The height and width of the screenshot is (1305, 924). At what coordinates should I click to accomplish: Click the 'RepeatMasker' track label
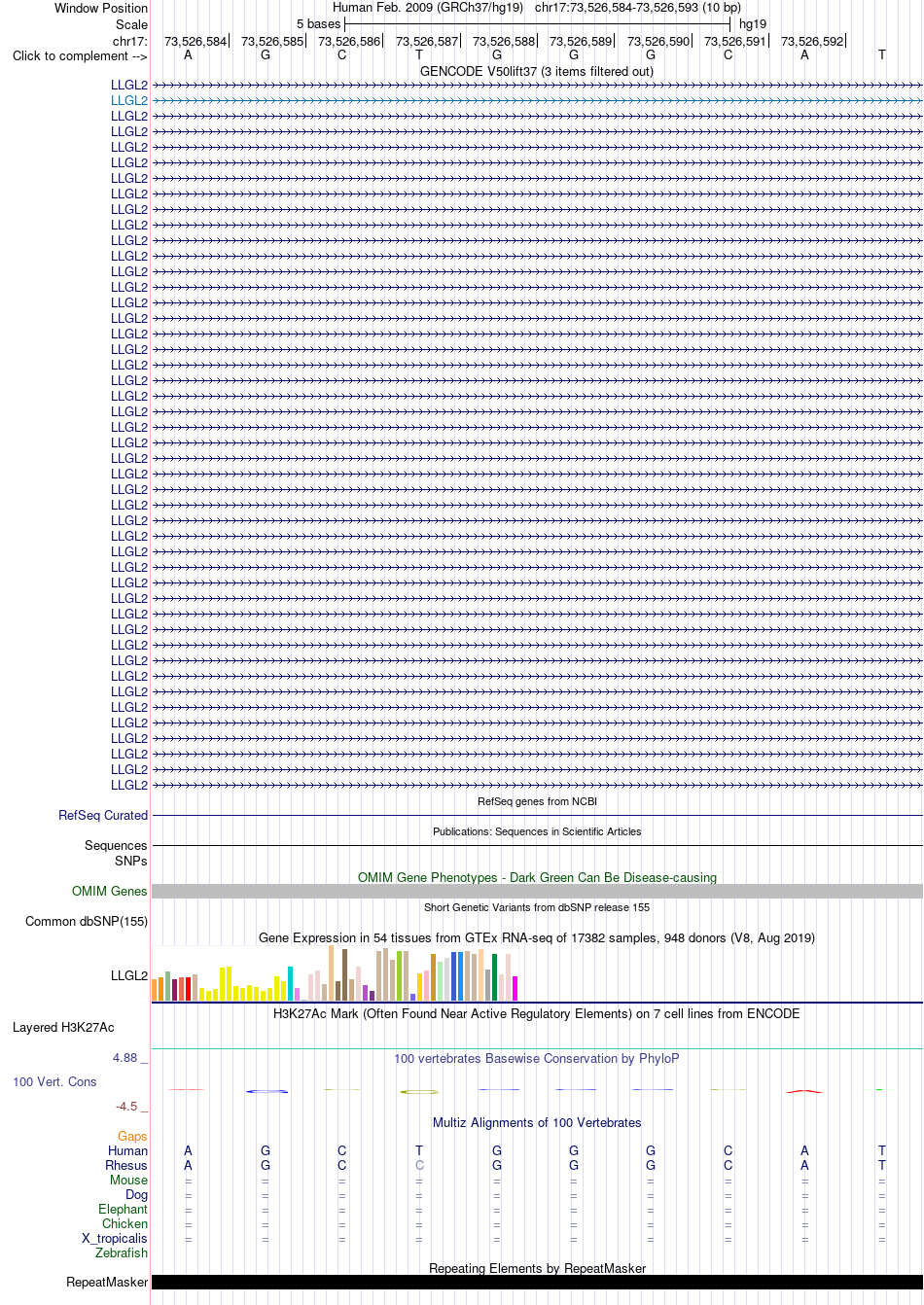tap(107, 1282)
